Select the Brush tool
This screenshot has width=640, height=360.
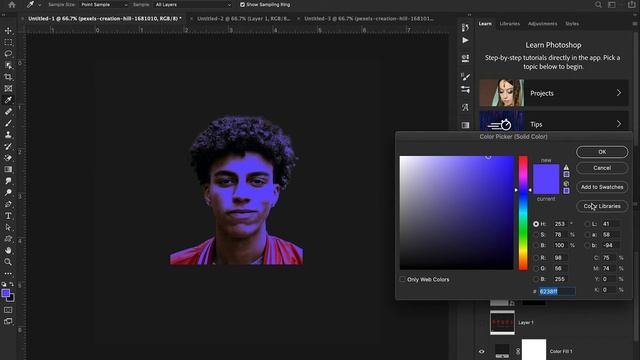8,123
